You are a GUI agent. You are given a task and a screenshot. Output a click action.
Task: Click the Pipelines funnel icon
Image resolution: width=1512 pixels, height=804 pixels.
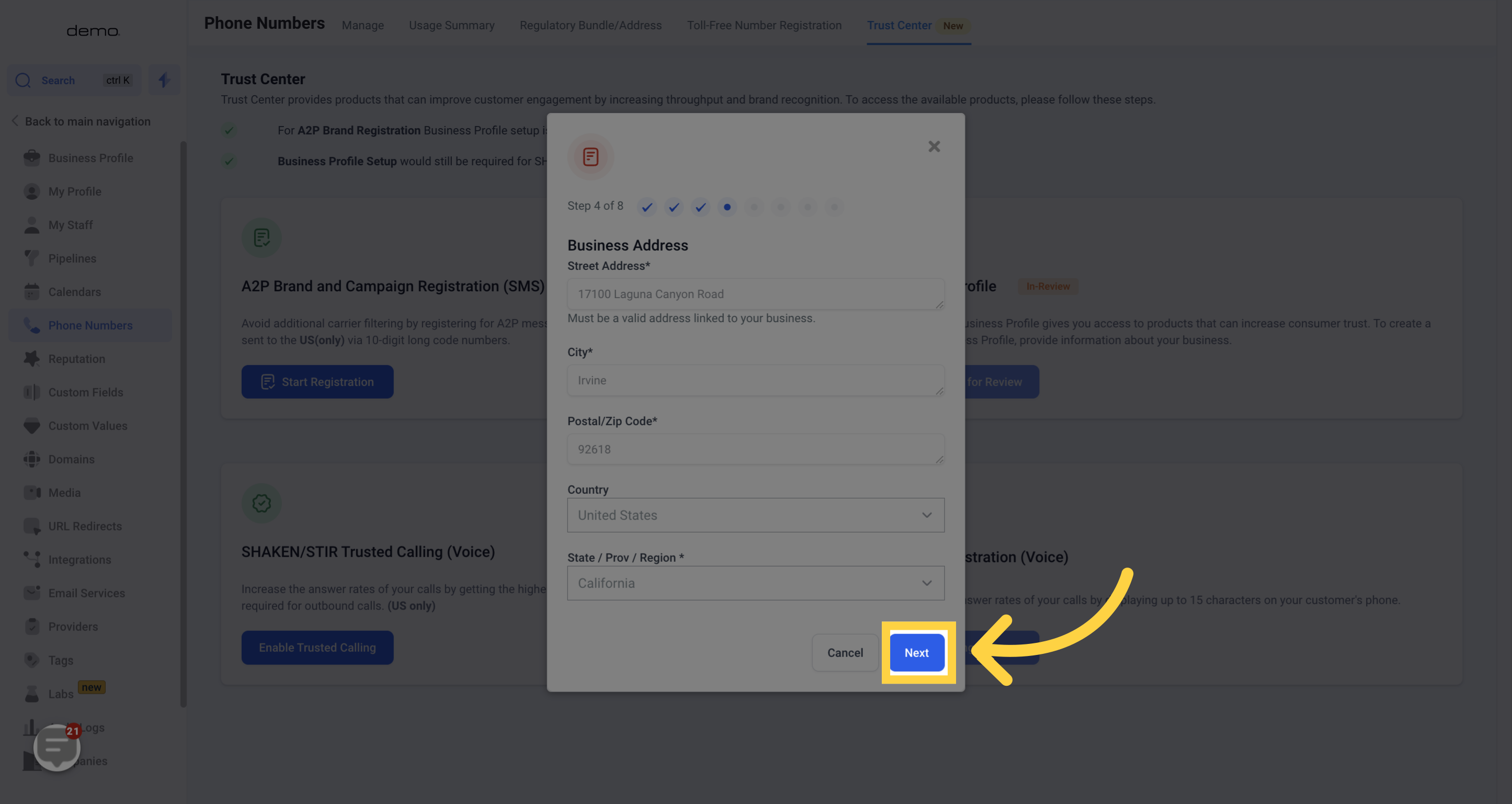coord(32,258)
